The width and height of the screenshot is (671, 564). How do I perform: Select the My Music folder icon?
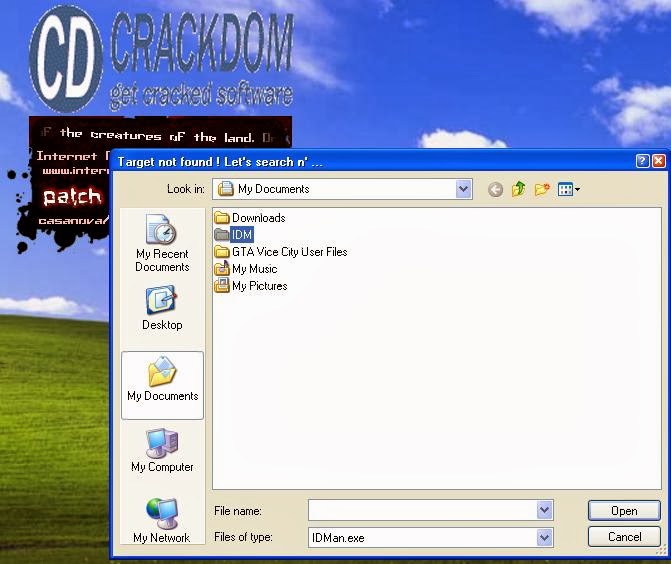222,268
